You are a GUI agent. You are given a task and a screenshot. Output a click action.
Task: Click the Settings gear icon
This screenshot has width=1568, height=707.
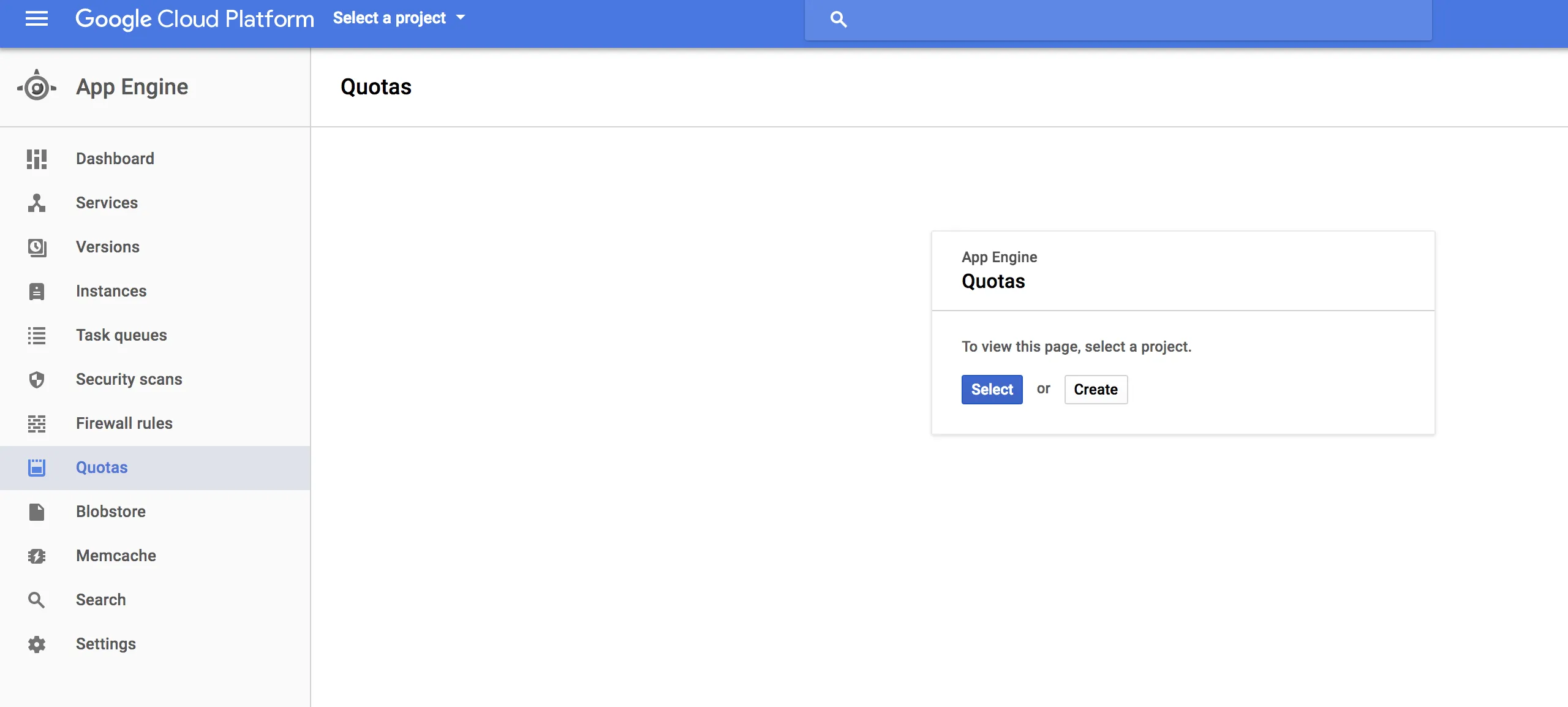(x=37, y=644)
